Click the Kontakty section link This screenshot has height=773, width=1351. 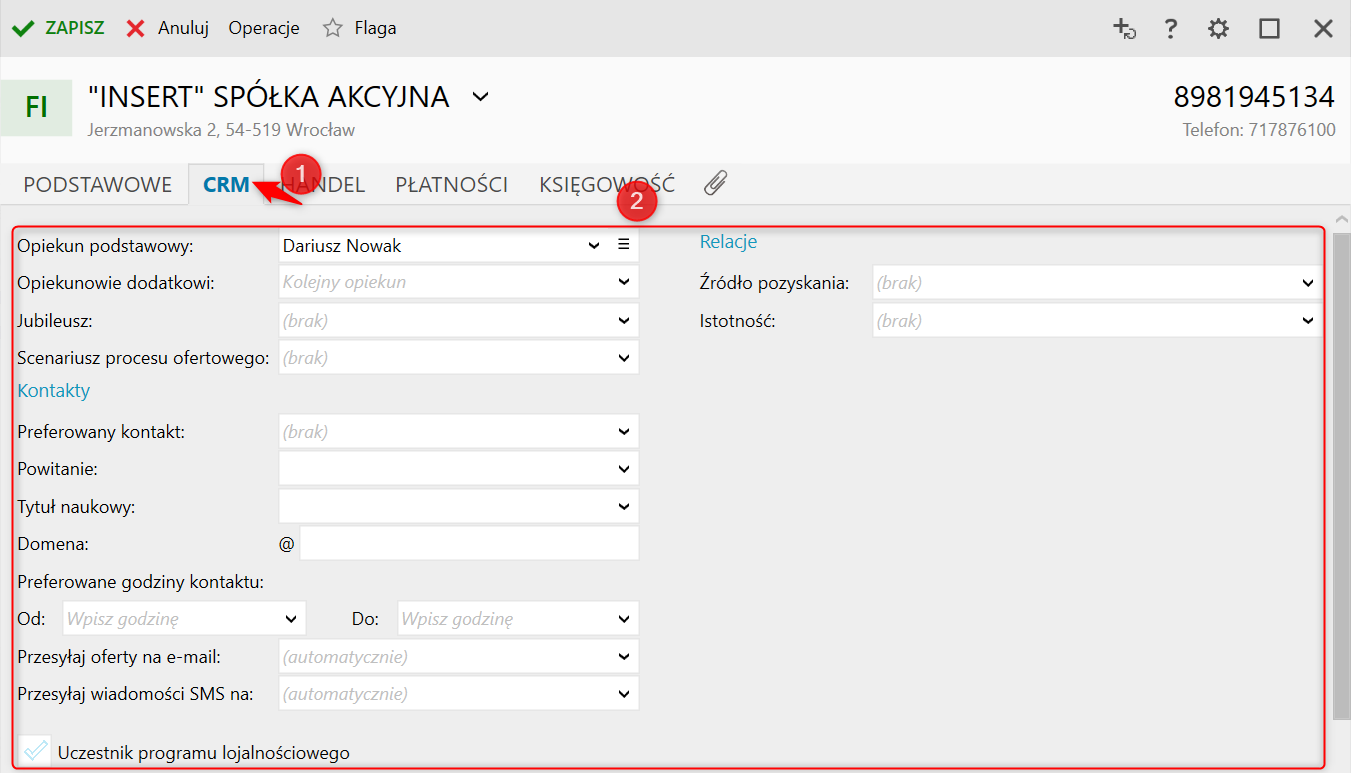54,391
